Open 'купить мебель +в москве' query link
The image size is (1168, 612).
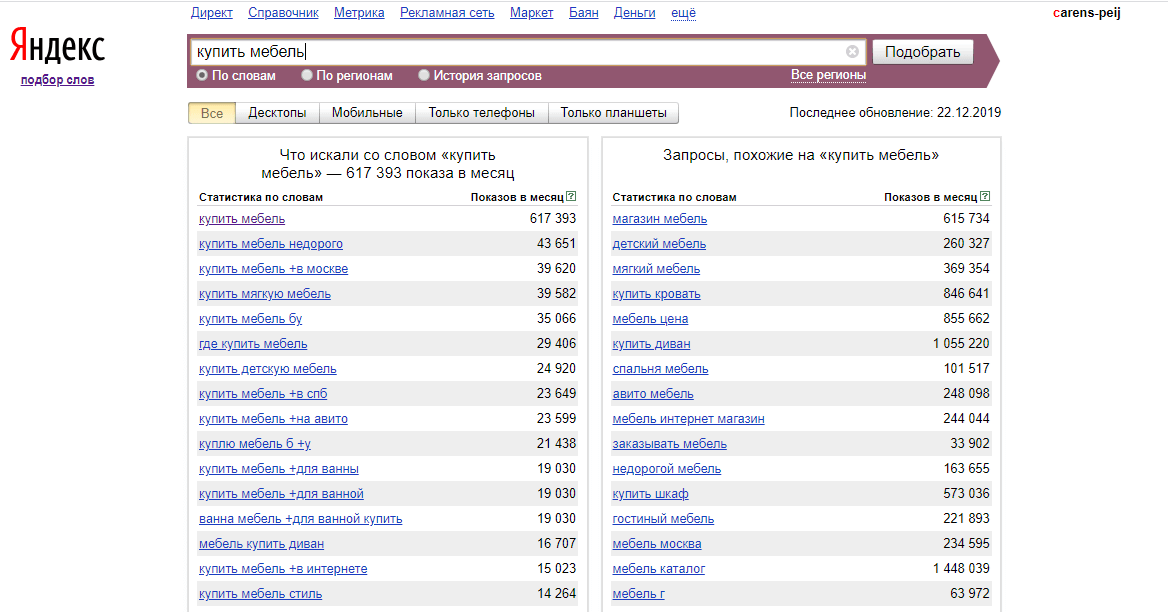click(x=273, y=269)
